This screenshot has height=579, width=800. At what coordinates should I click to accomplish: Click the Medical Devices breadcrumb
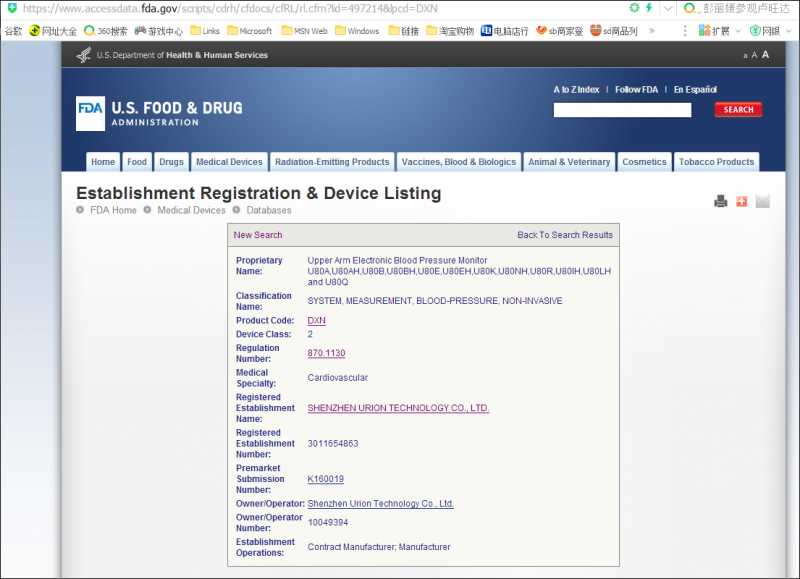(191, 210)
